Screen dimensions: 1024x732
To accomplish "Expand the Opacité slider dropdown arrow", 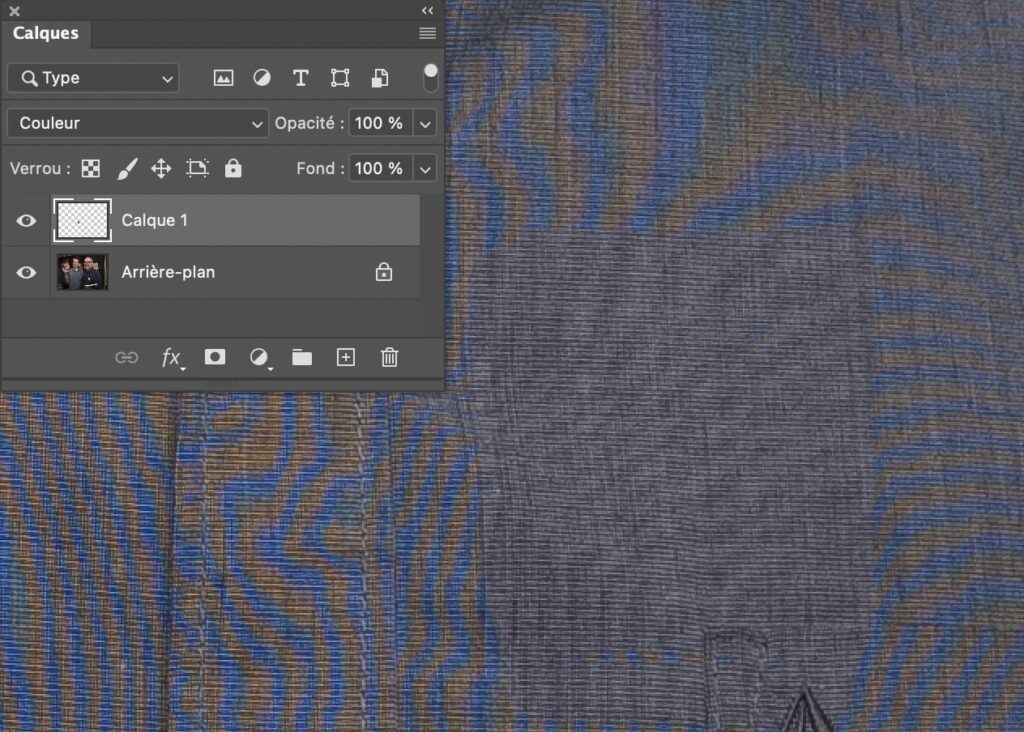I will tap(426, 123).
